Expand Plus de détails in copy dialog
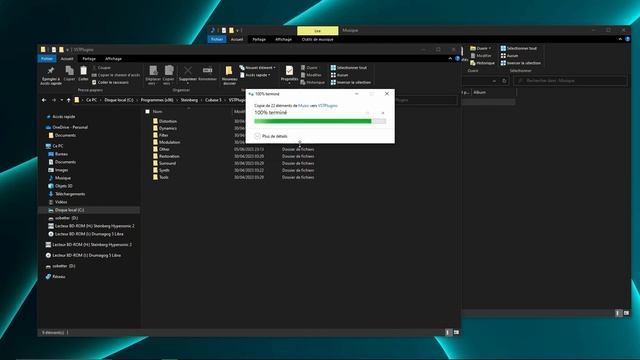 click(x=271, y=136)
